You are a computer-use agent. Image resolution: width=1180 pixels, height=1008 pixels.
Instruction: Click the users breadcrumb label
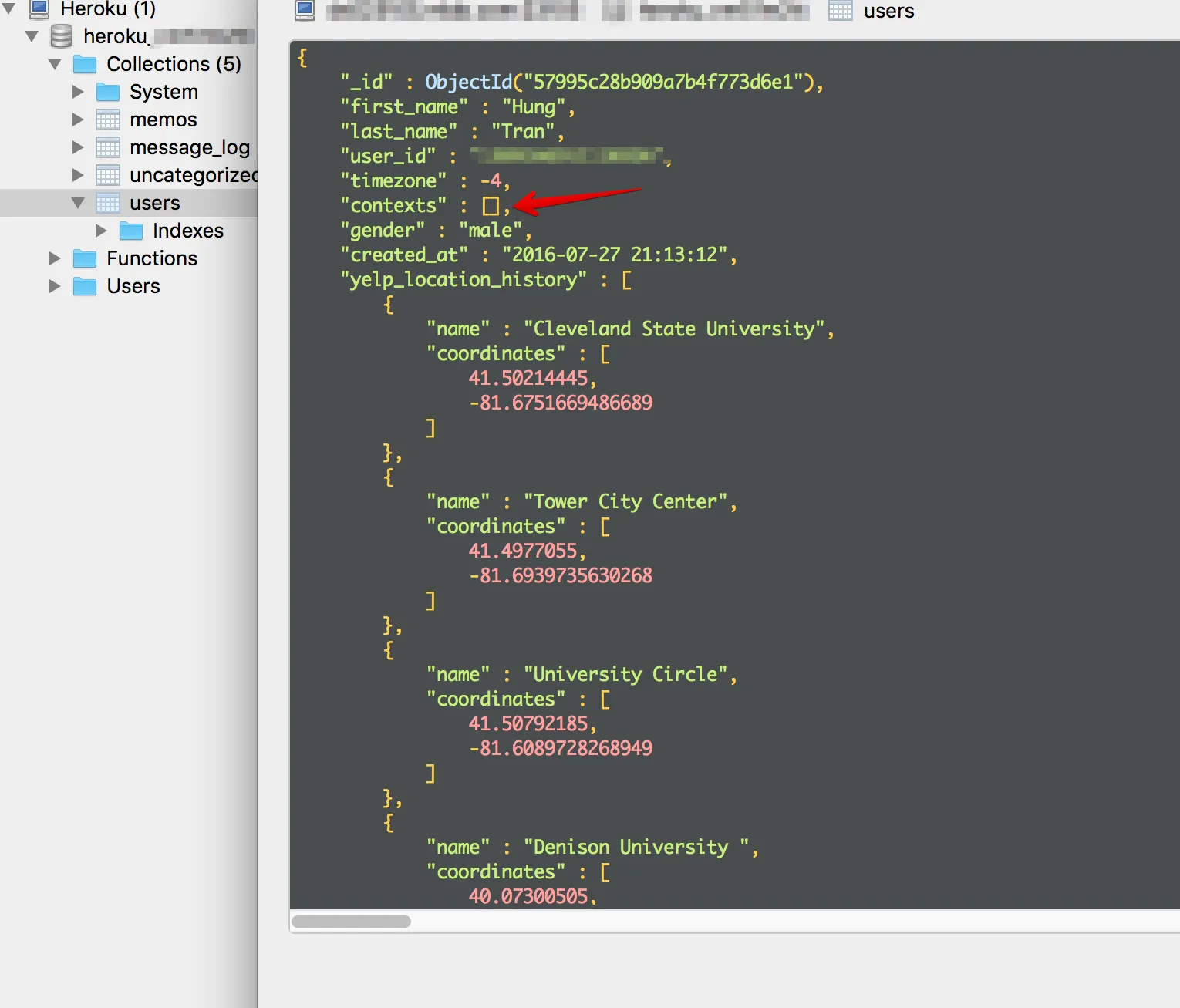pos(888,11)
